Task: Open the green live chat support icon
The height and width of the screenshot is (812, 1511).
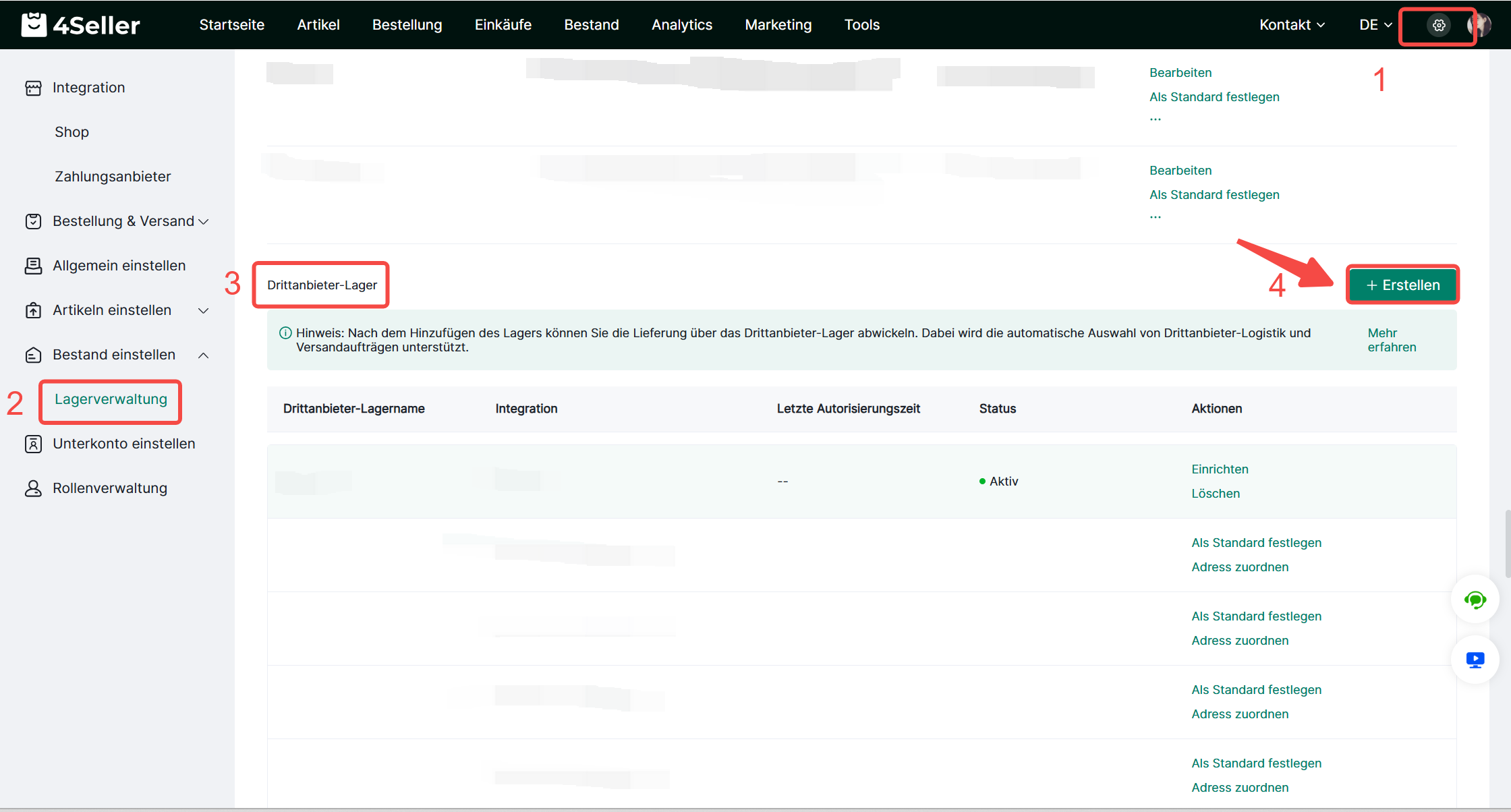Action: (x=1475, y=600)
